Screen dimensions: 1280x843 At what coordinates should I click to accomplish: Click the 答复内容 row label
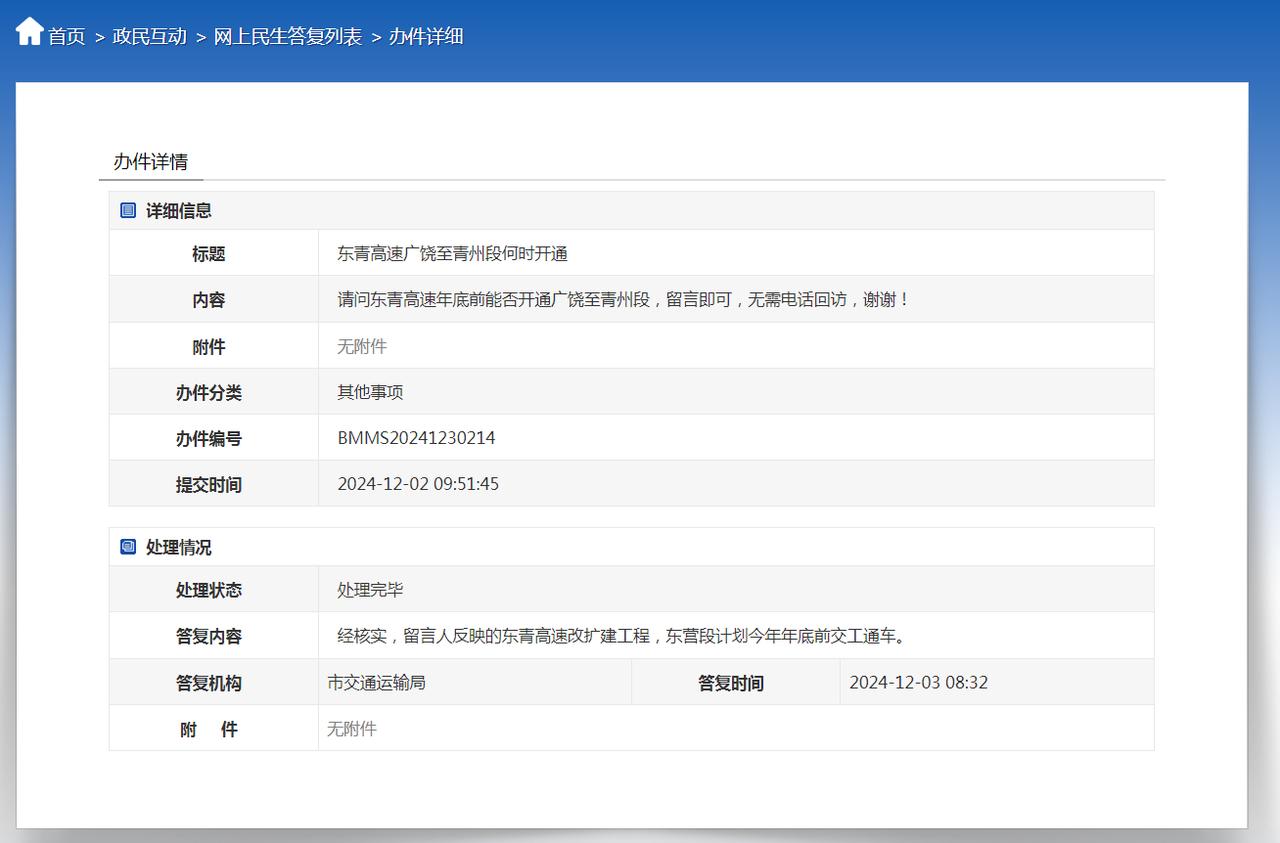tap(209, 636)
